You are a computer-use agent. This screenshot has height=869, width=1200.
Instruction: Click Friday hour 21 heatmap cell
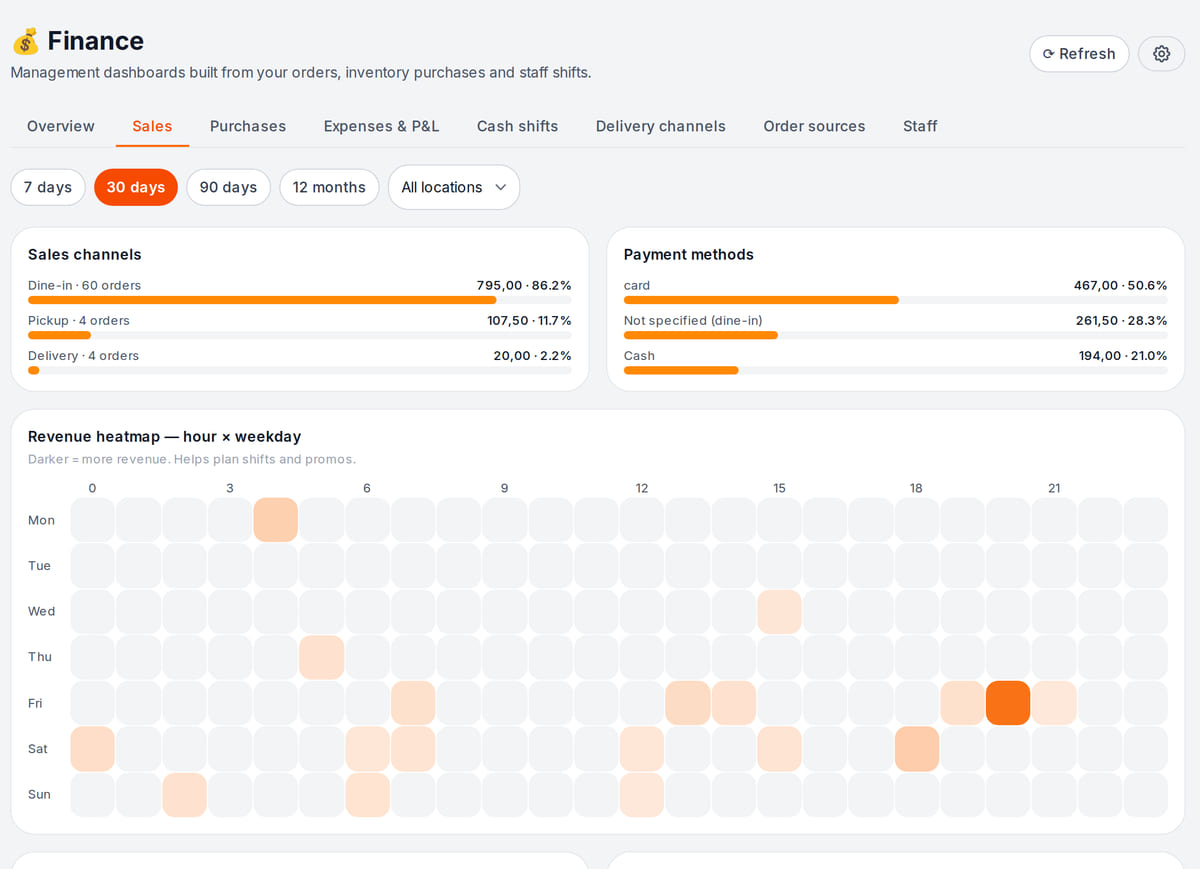point(1054,703)
